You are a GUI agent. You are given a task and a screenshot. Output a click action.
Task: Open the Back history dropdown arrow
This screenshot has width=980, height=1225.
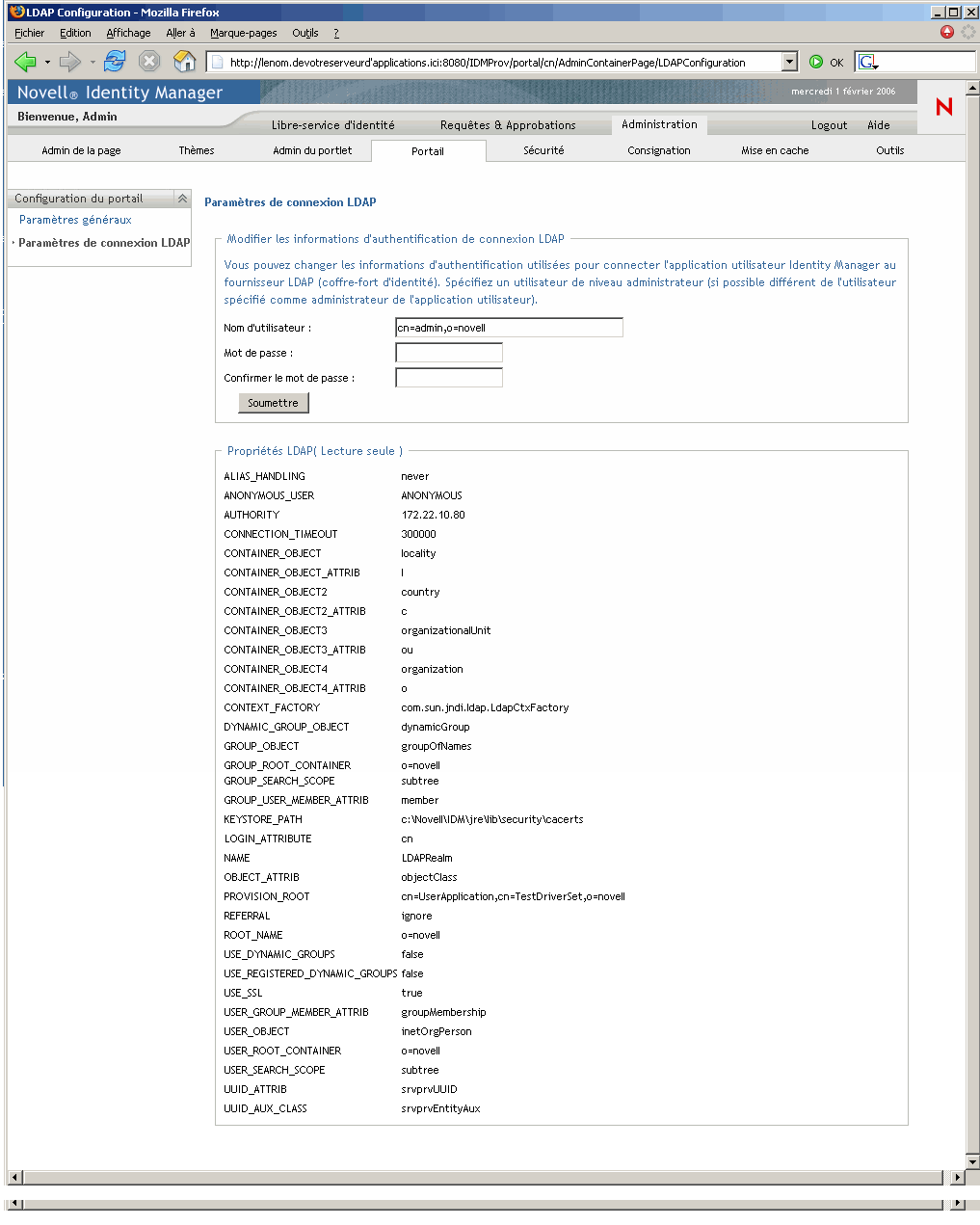tap(46, 63)
